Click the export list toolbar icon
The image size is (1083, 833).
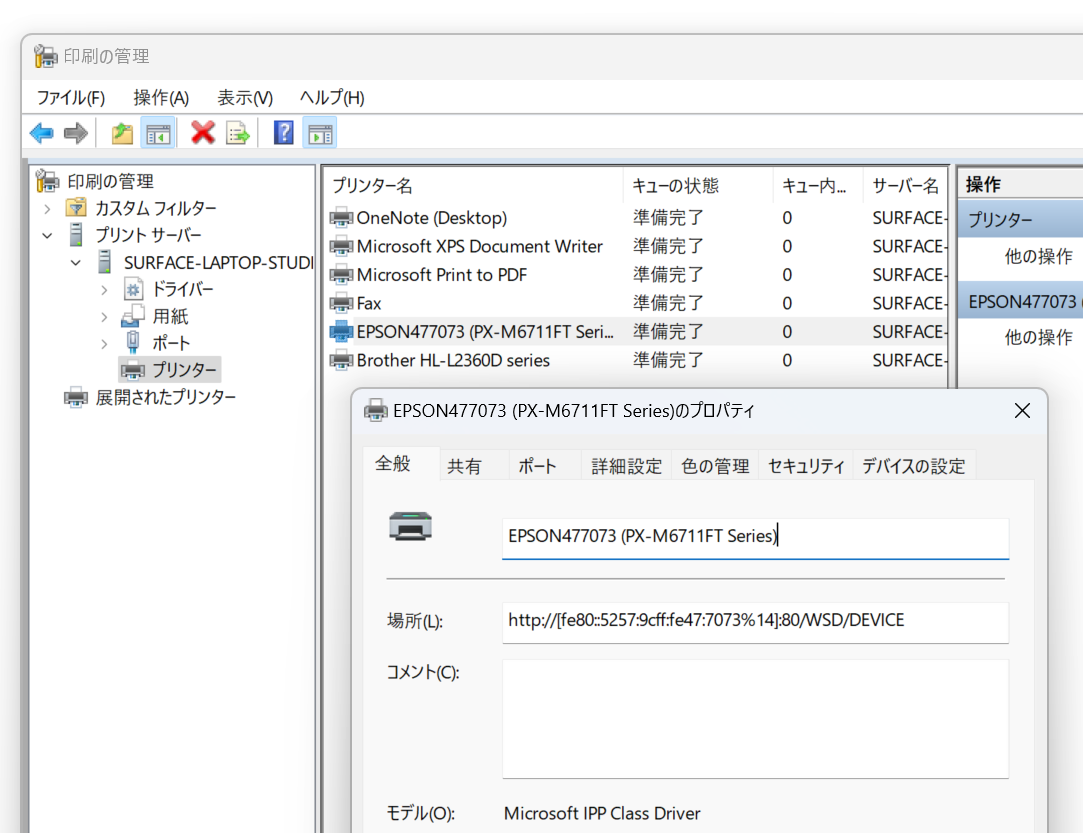click(x=238, y=132)
